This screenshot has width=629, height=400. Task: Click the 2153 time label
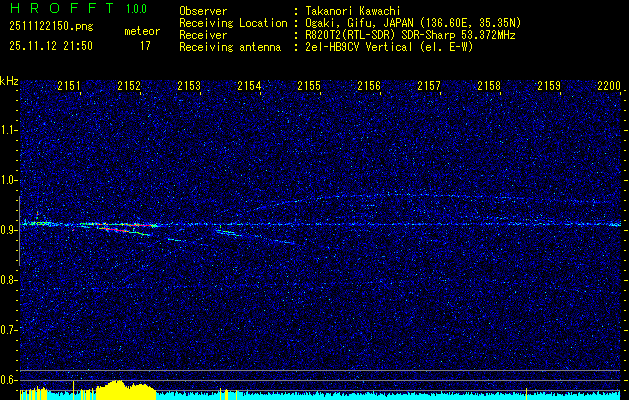[188, 87]
